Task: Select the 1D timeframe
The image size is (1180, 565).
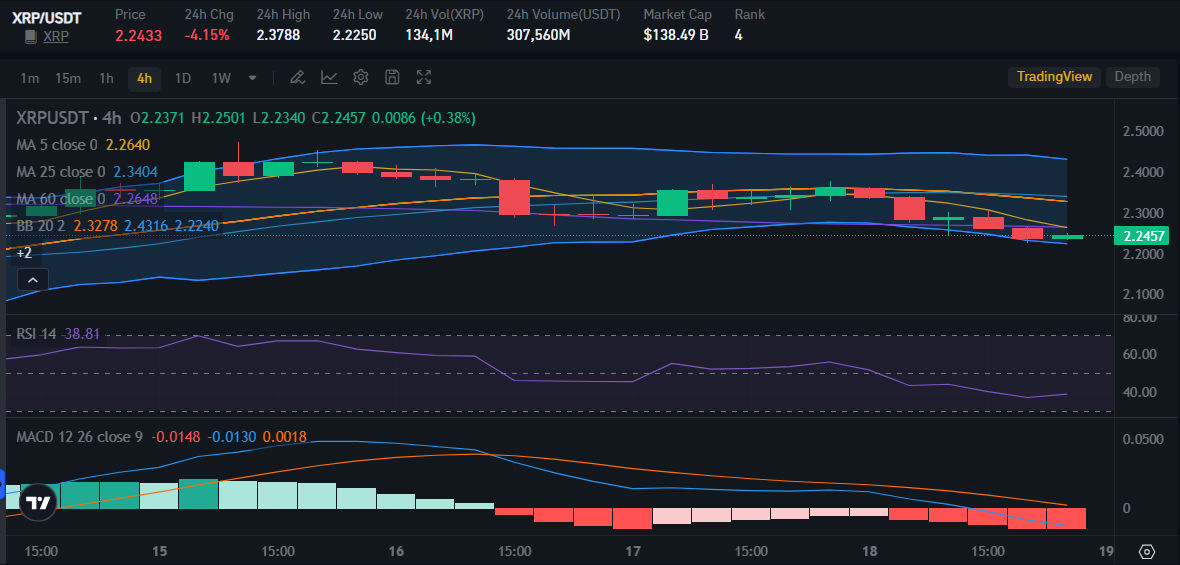Action: 183,77
